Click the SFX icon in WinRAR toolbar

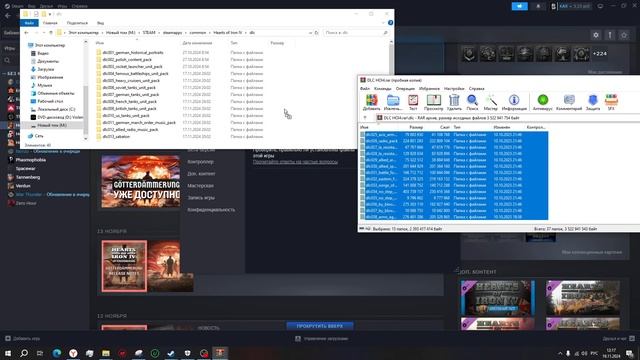(x=611, y=102)
